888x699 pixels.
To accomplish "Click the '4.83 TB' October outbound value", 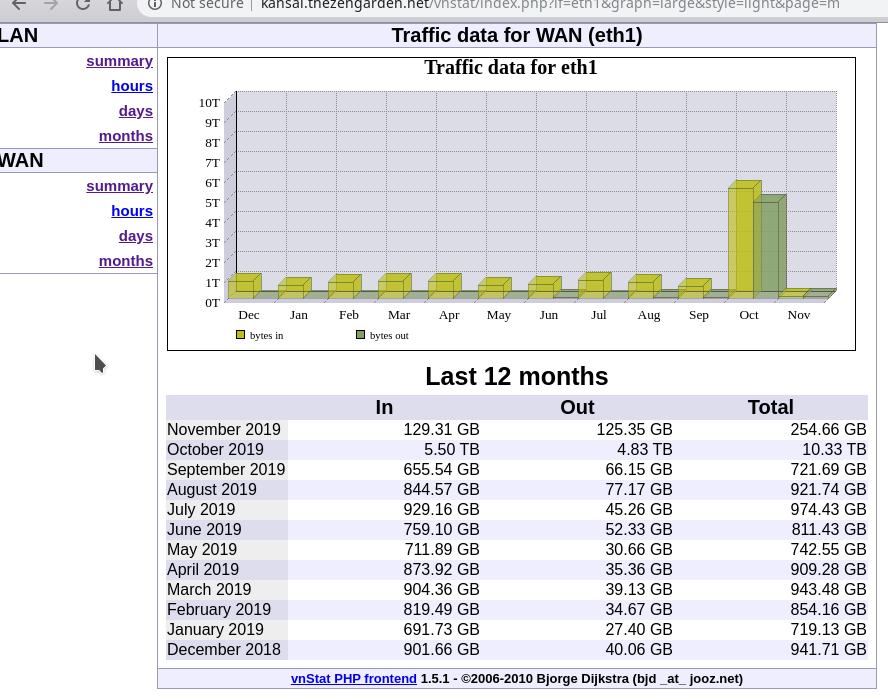I will tap(645, 449).
